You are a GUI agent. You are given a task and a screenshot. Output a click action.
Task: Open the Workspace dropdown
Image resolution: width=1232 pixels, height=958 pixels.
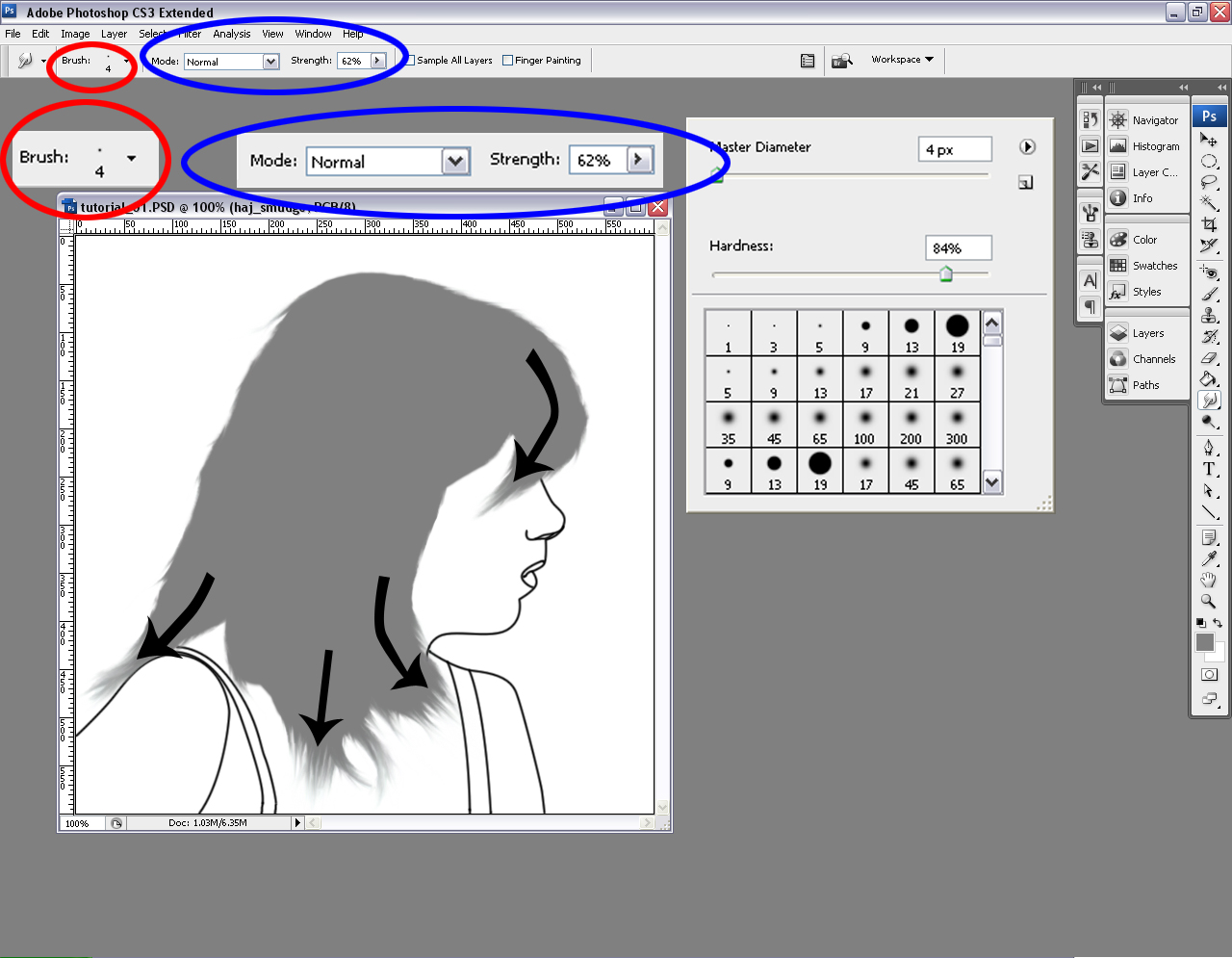pos(902,60)
